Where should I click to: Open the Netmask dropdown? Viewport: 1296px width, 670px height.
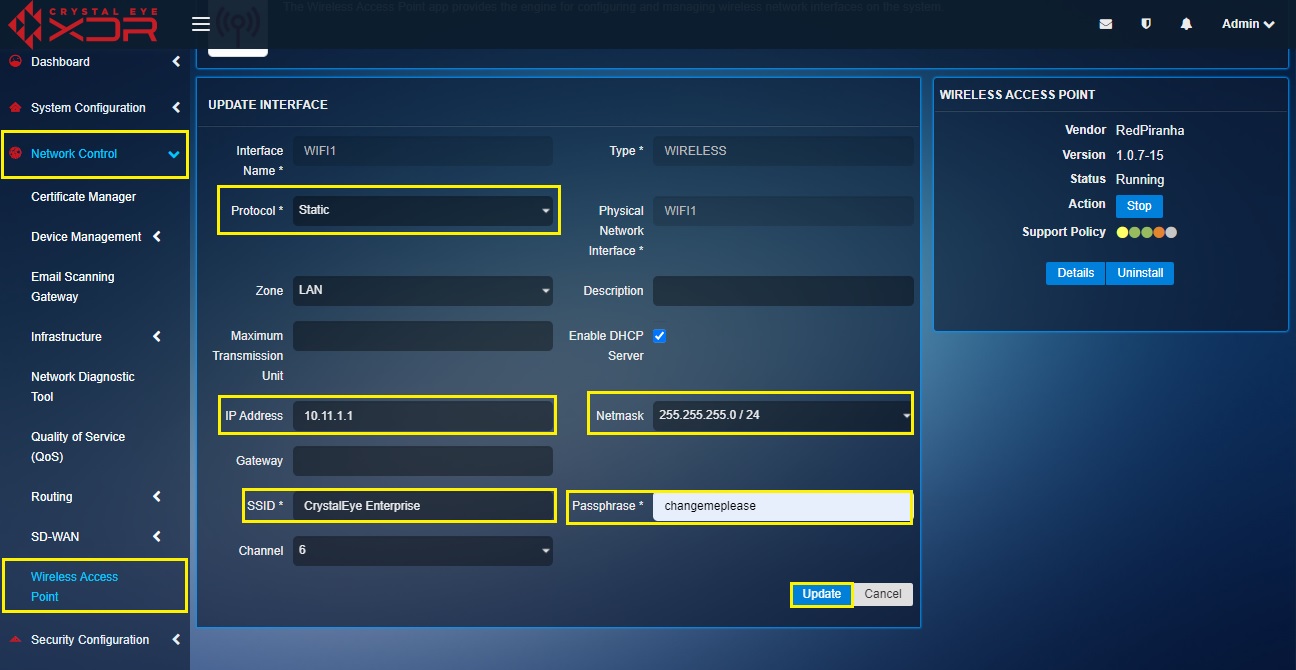click(783, 414)
